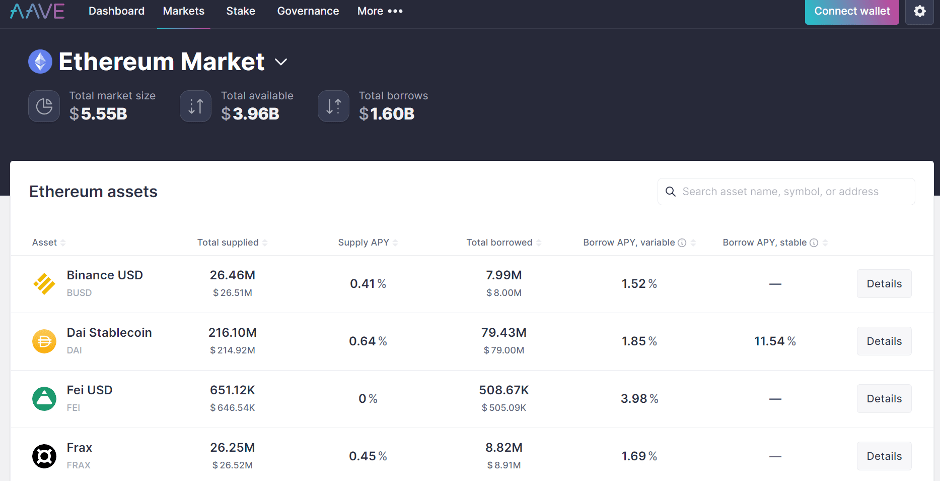Click the total borrows arrows icon

coord(334,106)
